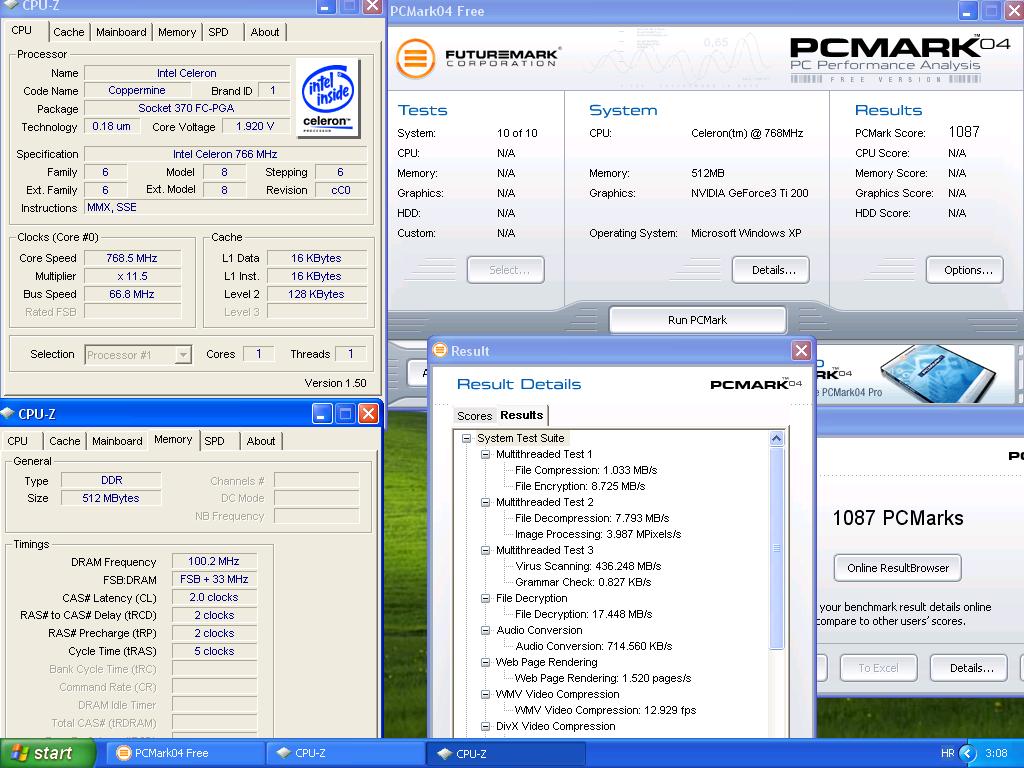Click Virus Scanning: 436.248 MB/s row
Image resolution: width=1024 pixels, height=768 pixels.
[x=588, y=566]
